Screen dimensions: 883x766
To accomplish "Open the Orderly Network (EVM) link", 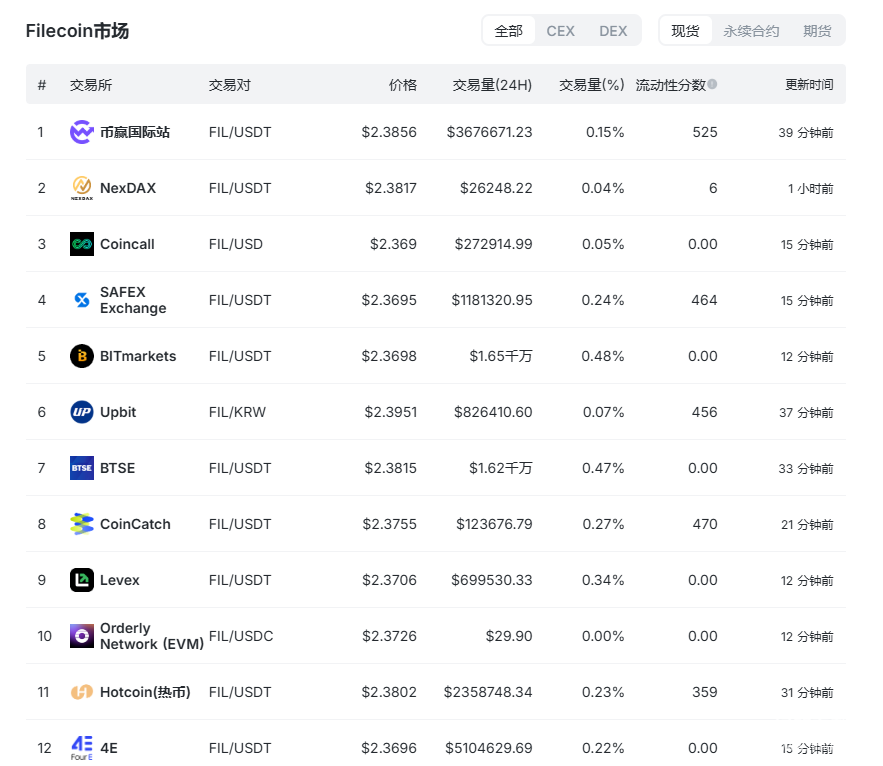I will point(152,636).
